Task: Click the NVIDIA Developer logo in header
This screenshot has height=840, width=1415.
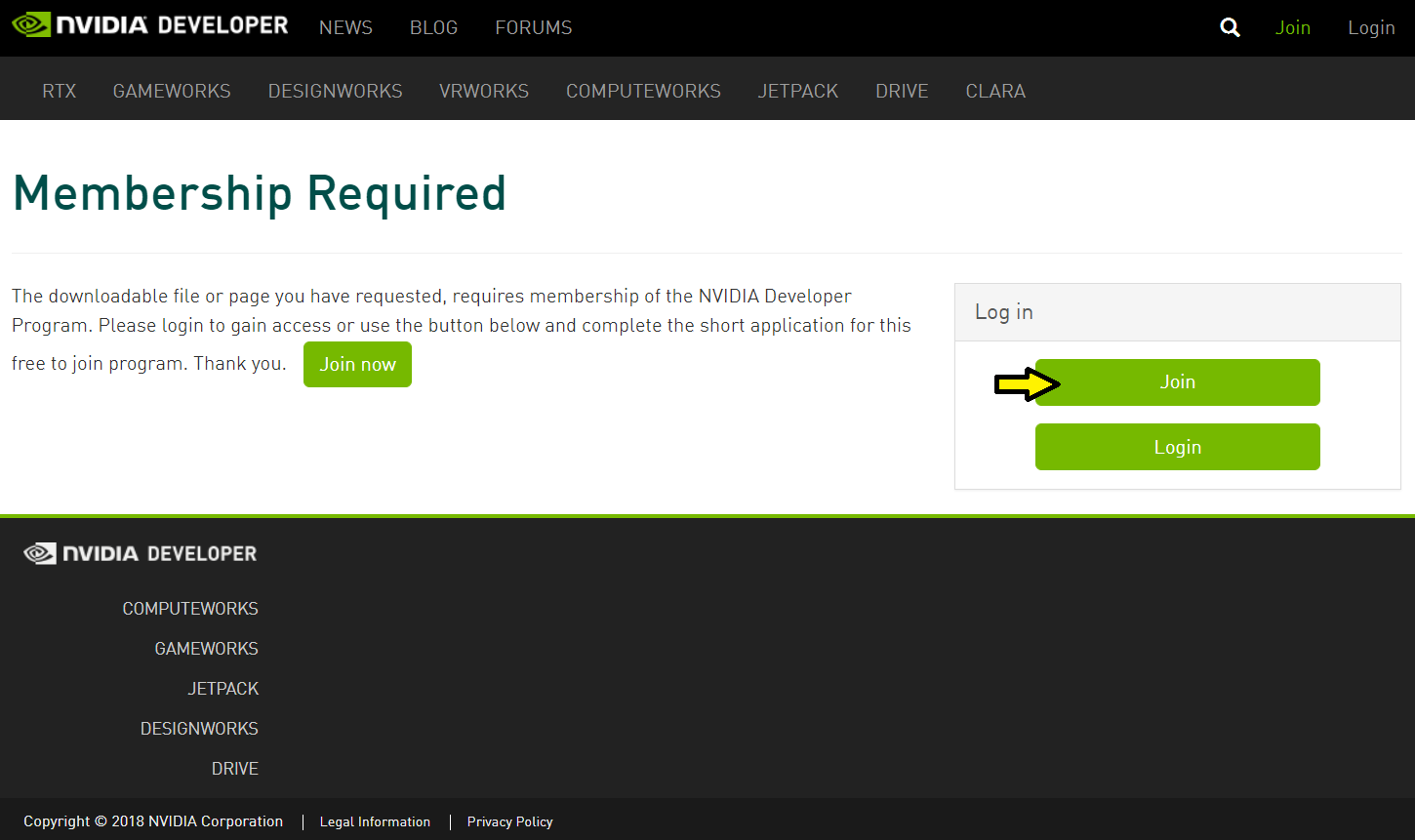Action: tap(150, 25)
